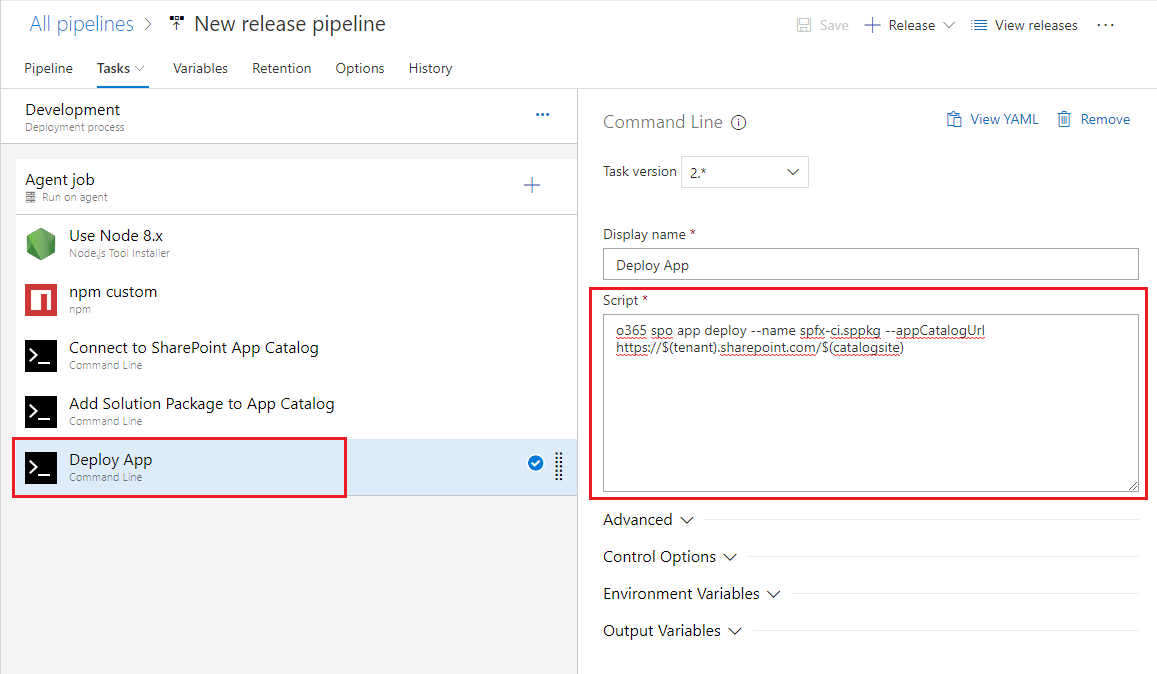Expand the Control Options section
The height and width of the screenshot is (674, 1157).
tap(670, 557)
